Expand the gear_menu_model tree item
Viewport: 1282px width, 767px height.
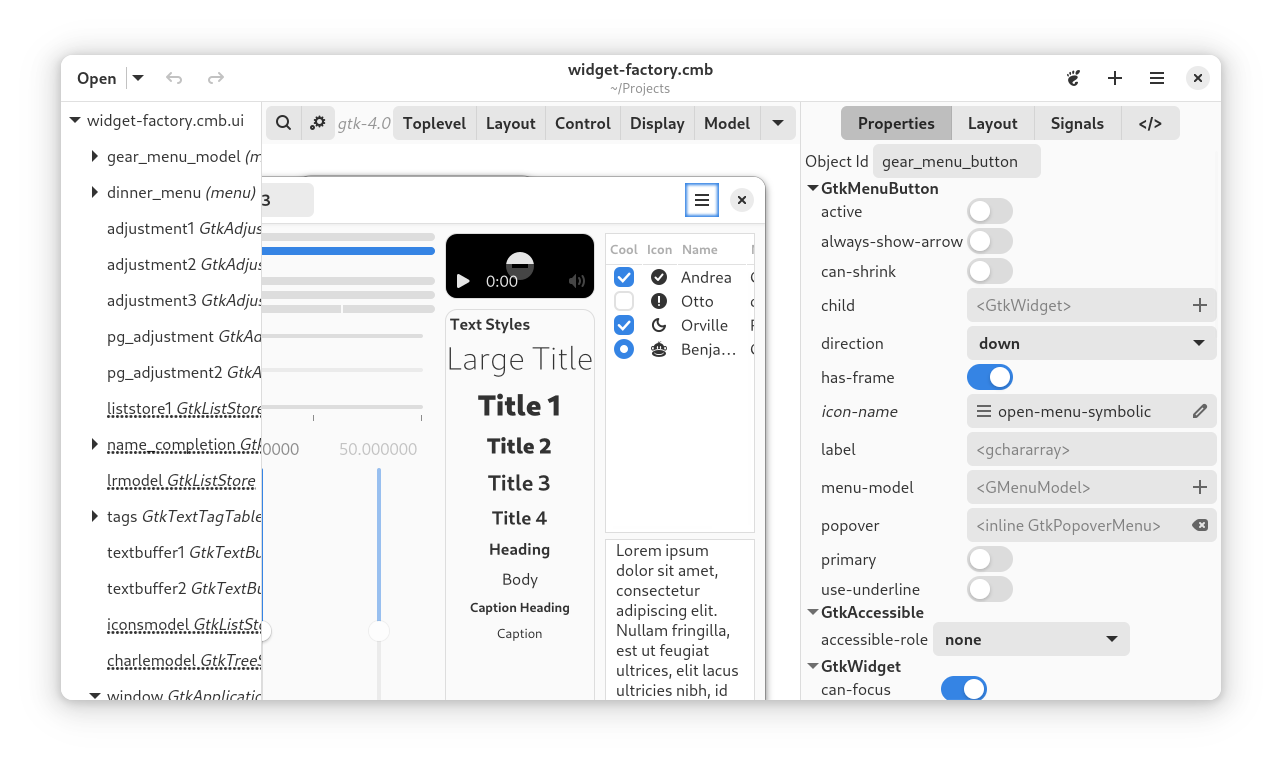click(x=94, y=156)
